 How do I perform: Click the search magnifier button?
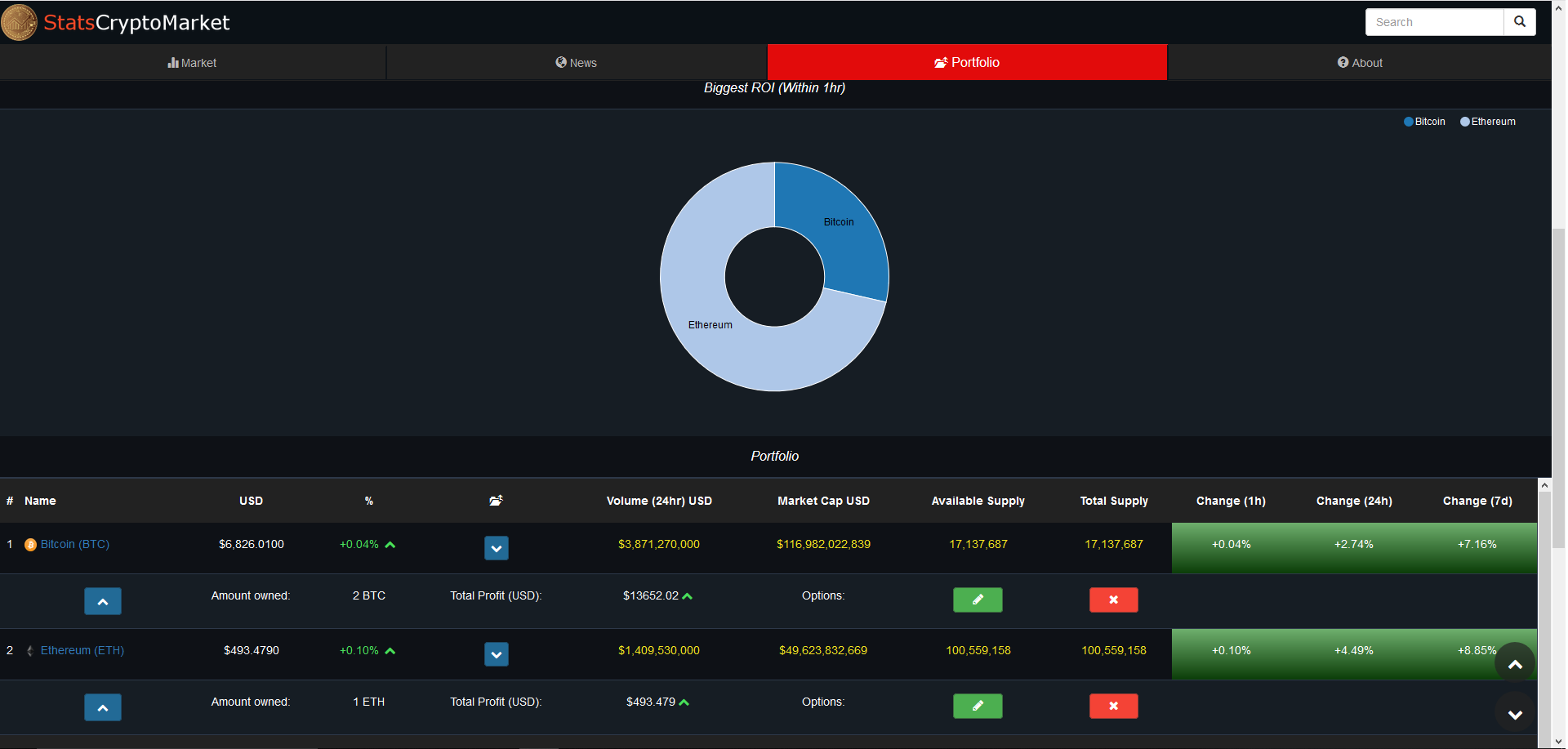(1519, 22)
